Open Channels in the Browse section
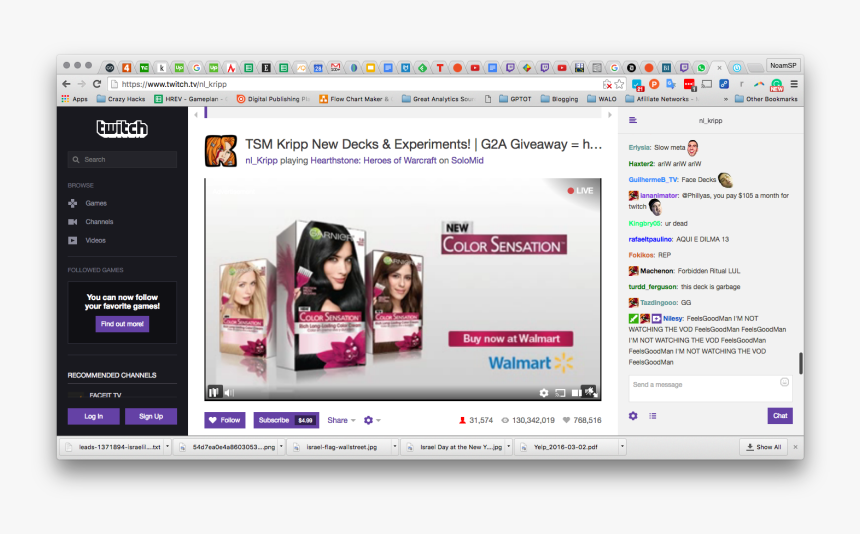This screenshot has height=534, width=860. [x=99, y=222]
